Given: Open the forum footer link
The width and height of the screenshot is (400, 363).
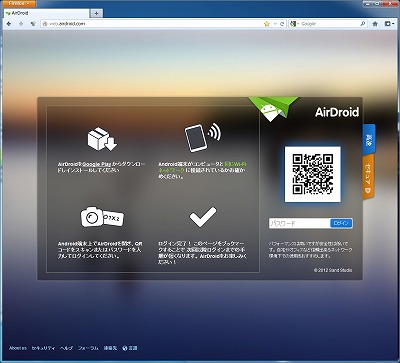Looking at the screenshot, I should click(88, 348).
